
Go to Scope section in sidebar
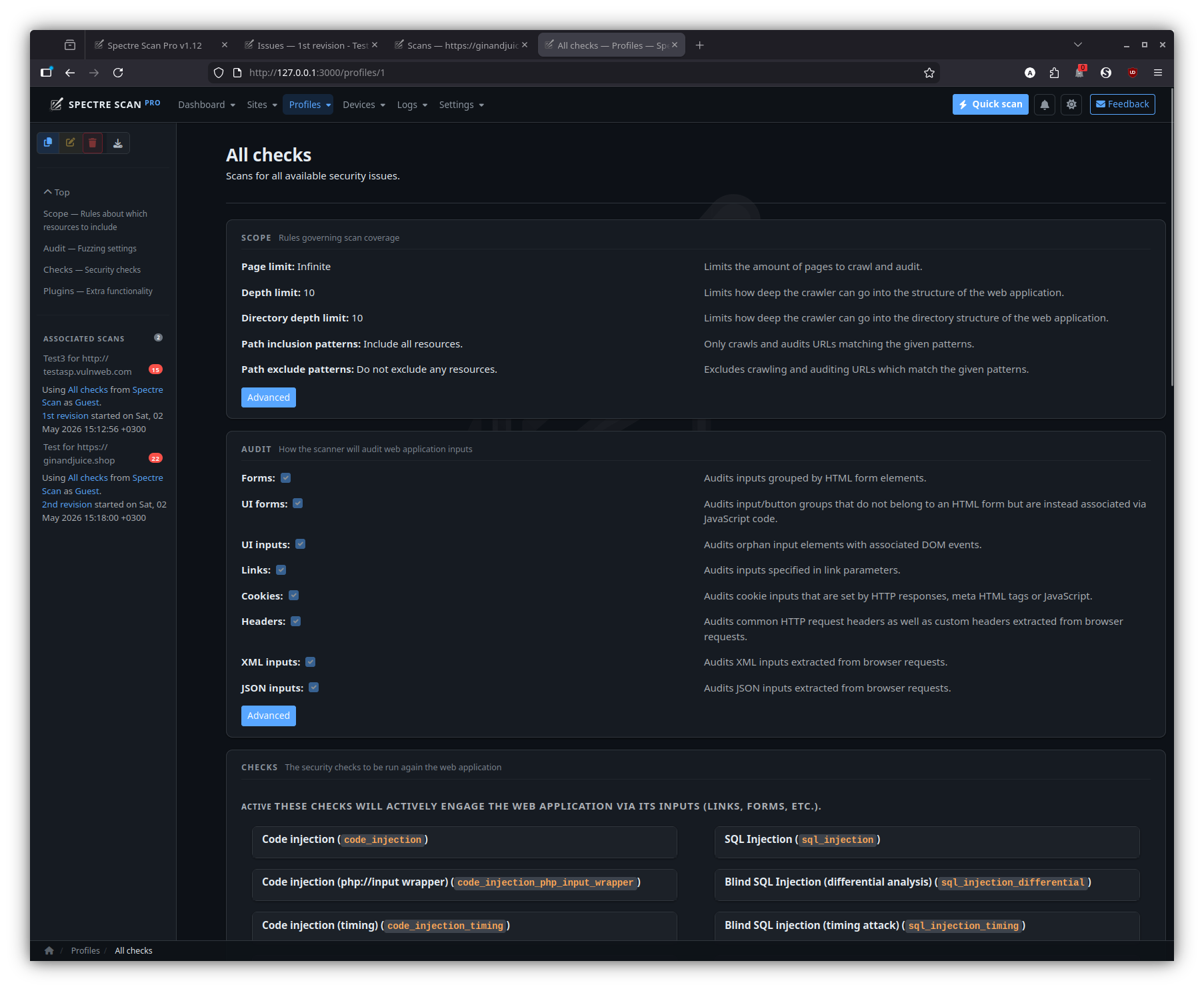click(95, 220)
